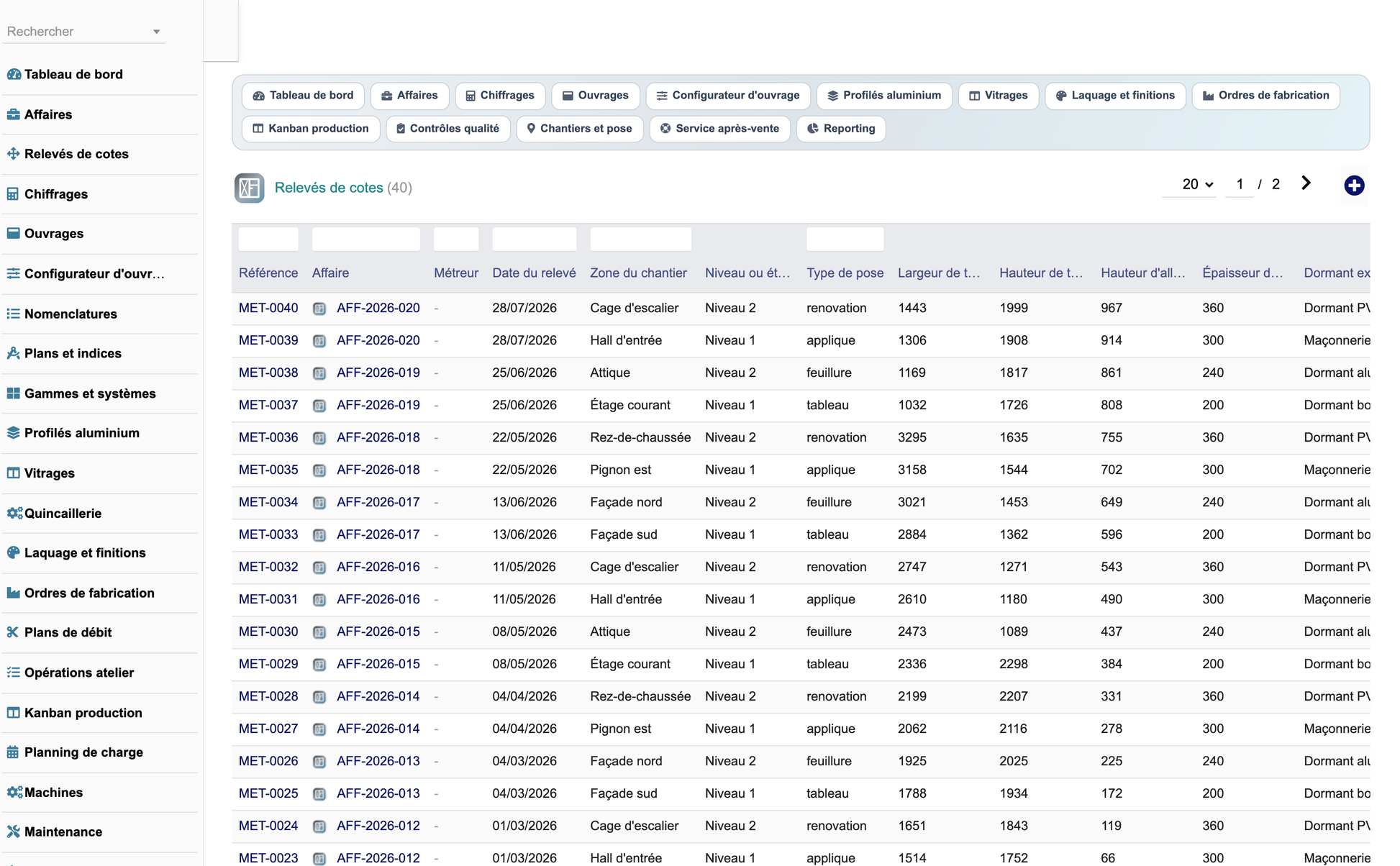Click the Gammes et systèmes grid icon

pyautogui.click(x=14, y=393)
